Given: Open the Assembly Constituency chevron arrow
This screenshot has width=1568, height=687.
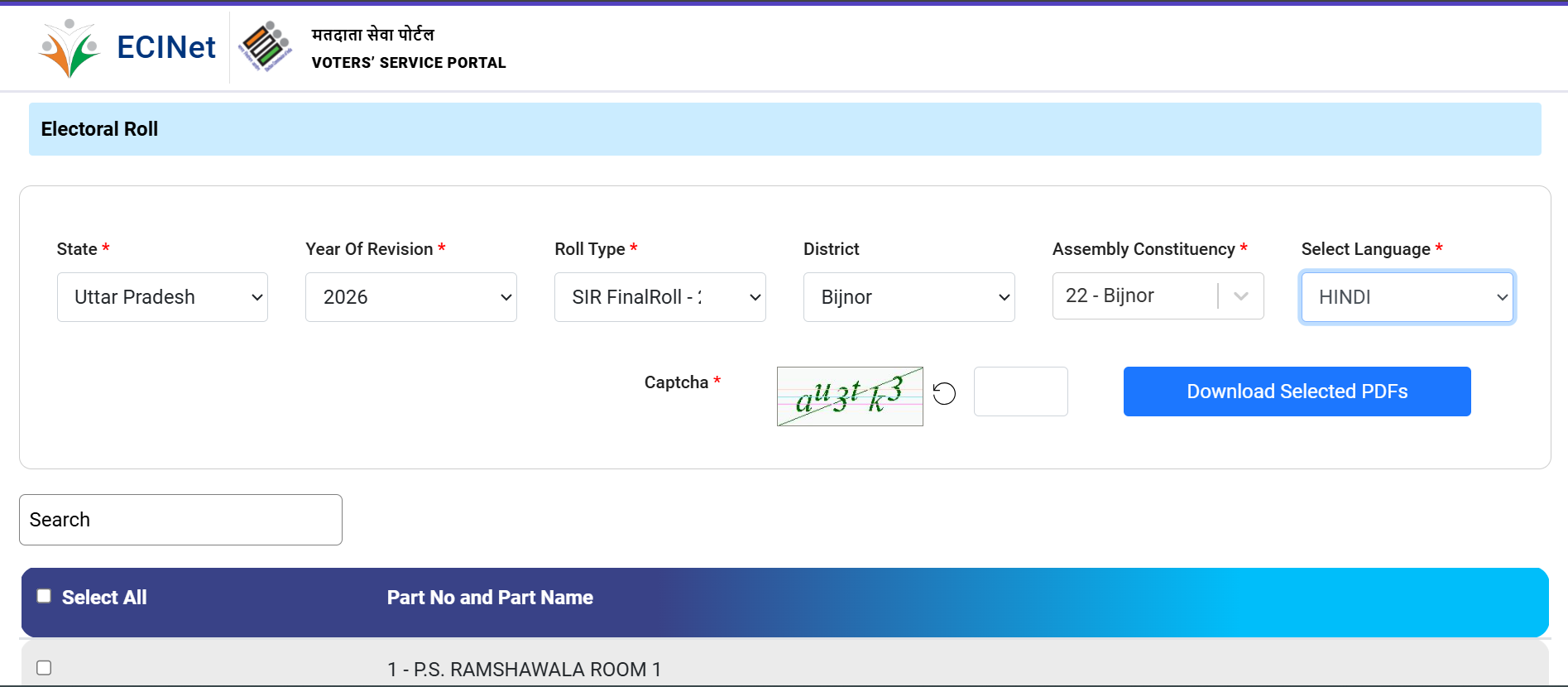Looking at the screenshot, I should pyautogui.click(x=1240, y=296).
